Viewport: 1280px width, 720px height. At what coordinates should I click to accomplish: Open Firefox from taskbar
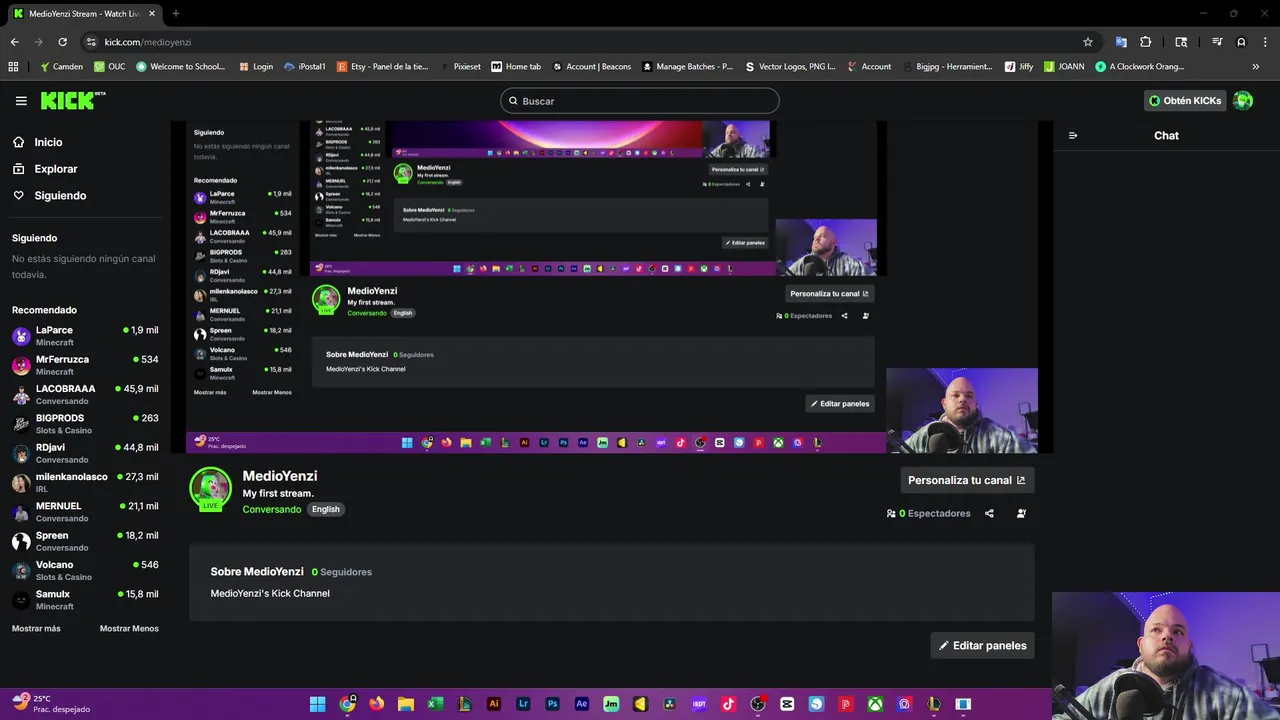coord(376,704)
